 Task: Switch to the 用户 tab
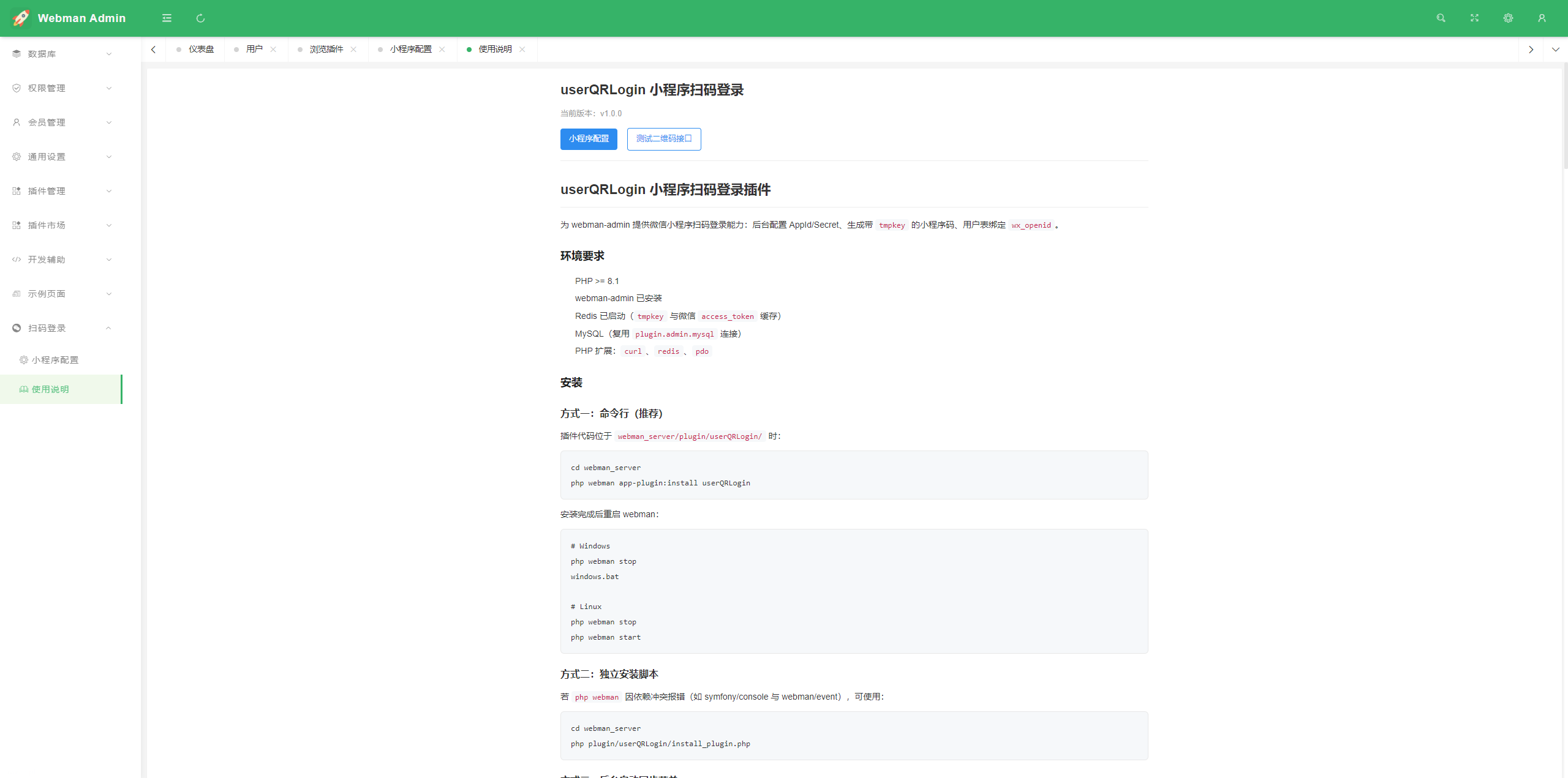tap(255, 50)
